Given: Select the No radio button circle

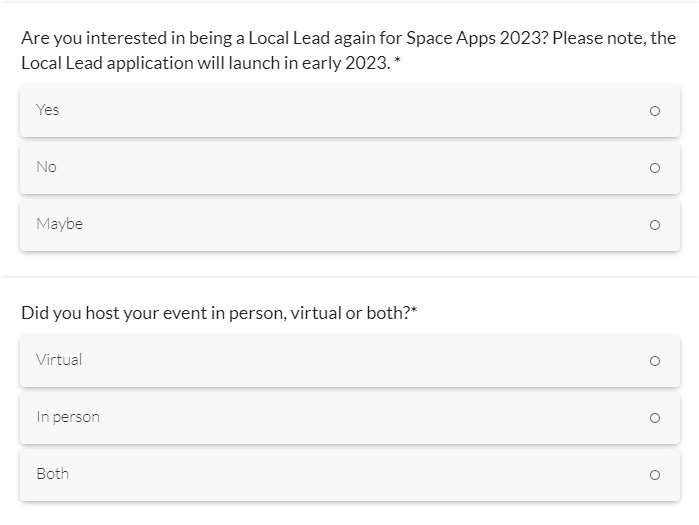Looking at the screenshot, I should 654,168.
